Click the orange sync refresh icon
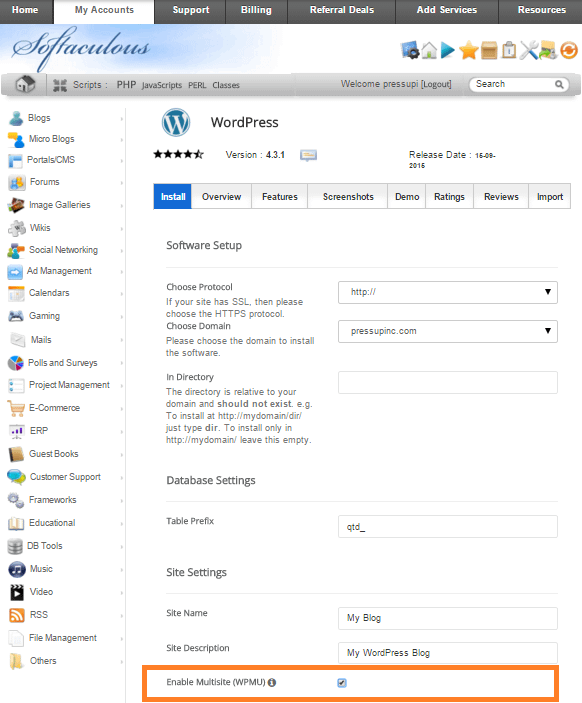582x703 pixels. click(x=569, y=50)
